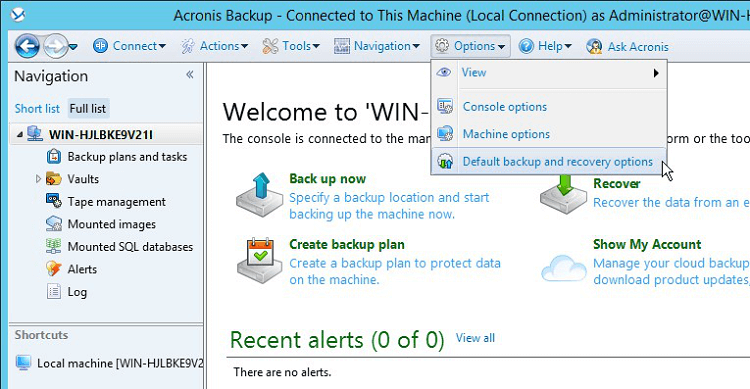Viewport: 750px width, 389px height.
Task: Click the Show My Account cloud icon
Action: (563, 268)
